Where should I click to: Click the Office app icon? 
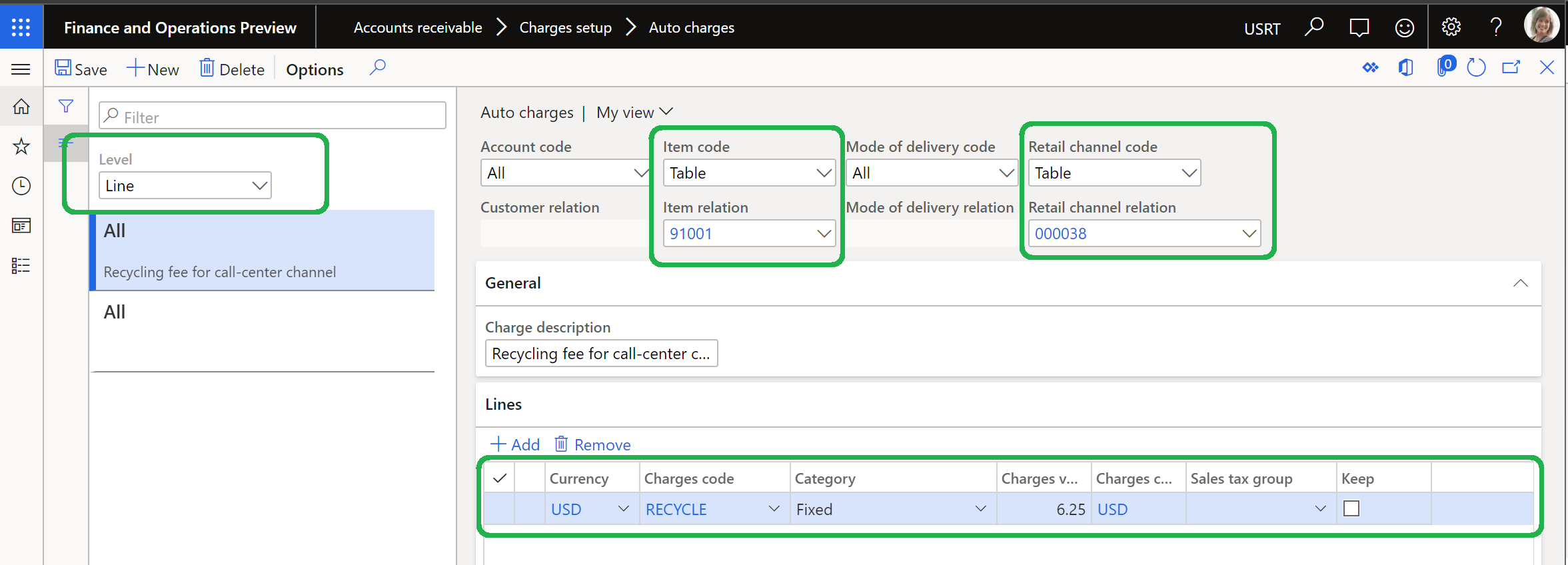1406,68
